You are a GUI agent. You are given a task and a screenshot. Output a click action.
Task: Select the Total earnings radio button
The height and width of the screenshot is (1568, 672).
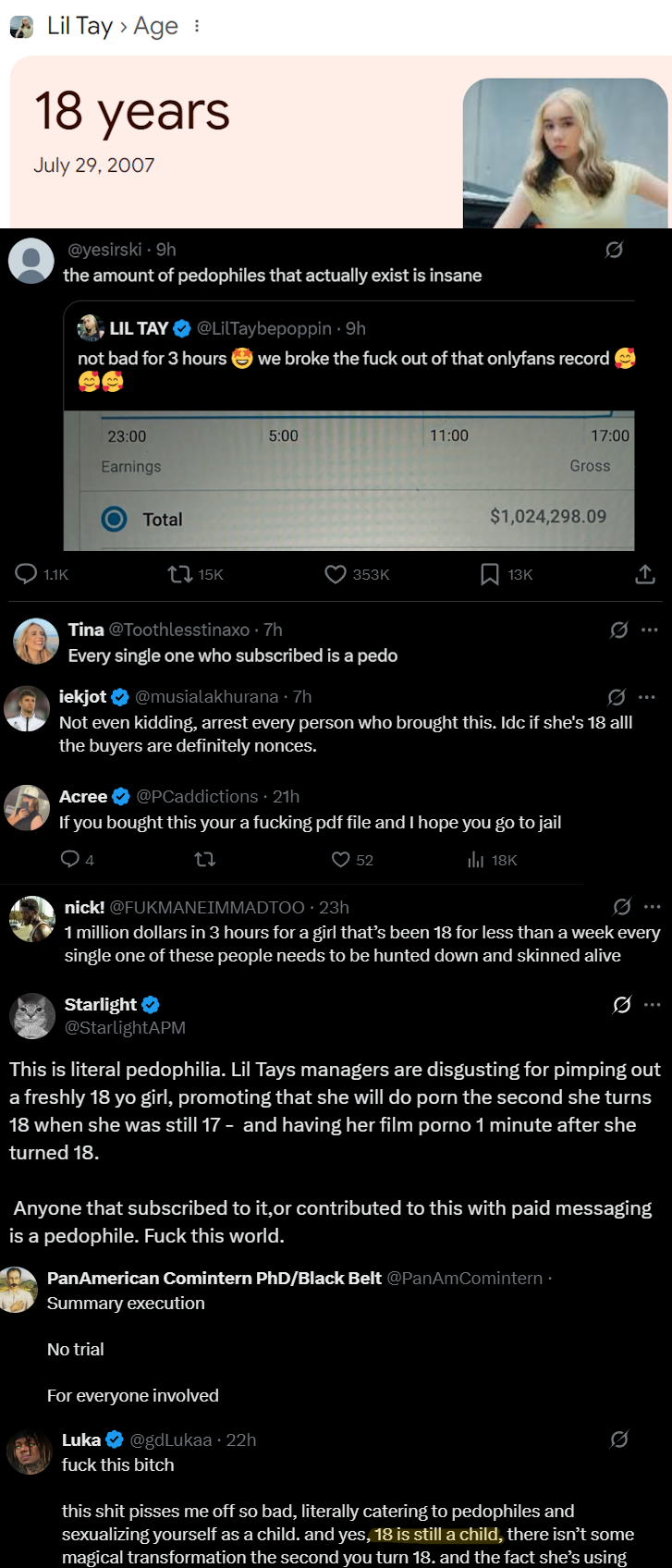pos(114,519)
